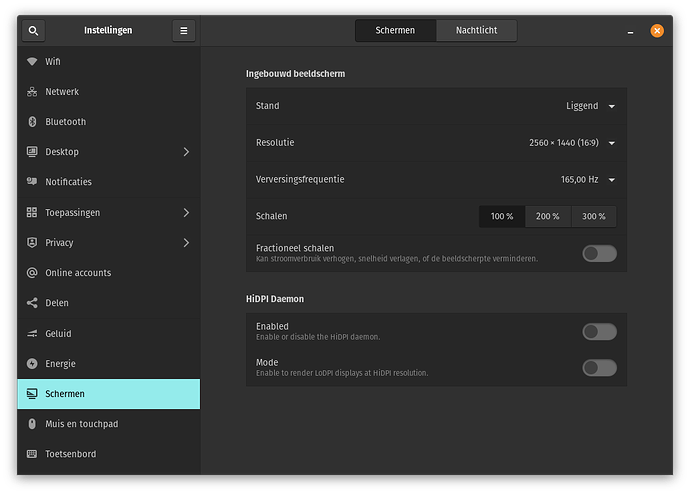Viewport: 690px width, 494px height.
Task: Go to Delen panel
Action: [109, 303]
